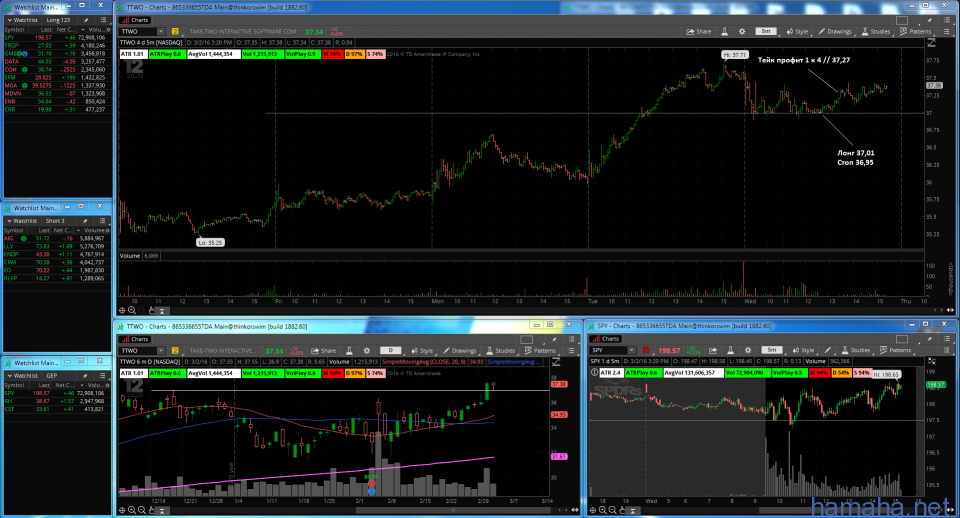Click yellow link color 2 in top chart

pos(175,31)
